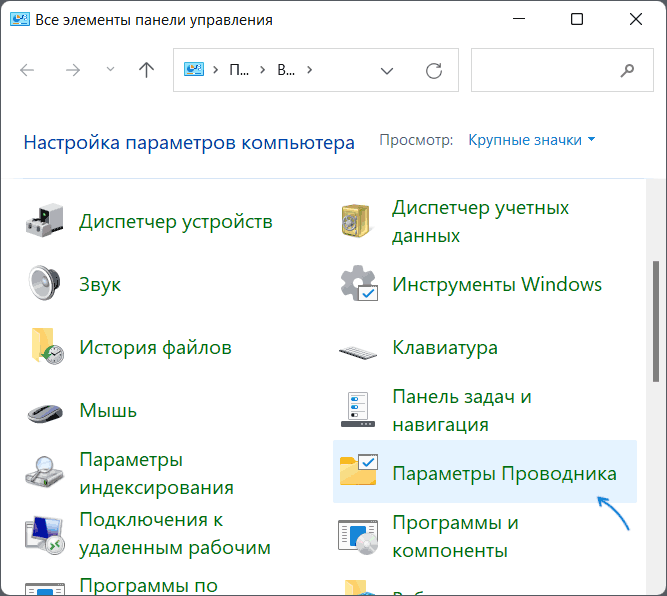This screenshot has width=667, height=596.
Task: Refresh the Control Panel view
Action: point(434,71)
